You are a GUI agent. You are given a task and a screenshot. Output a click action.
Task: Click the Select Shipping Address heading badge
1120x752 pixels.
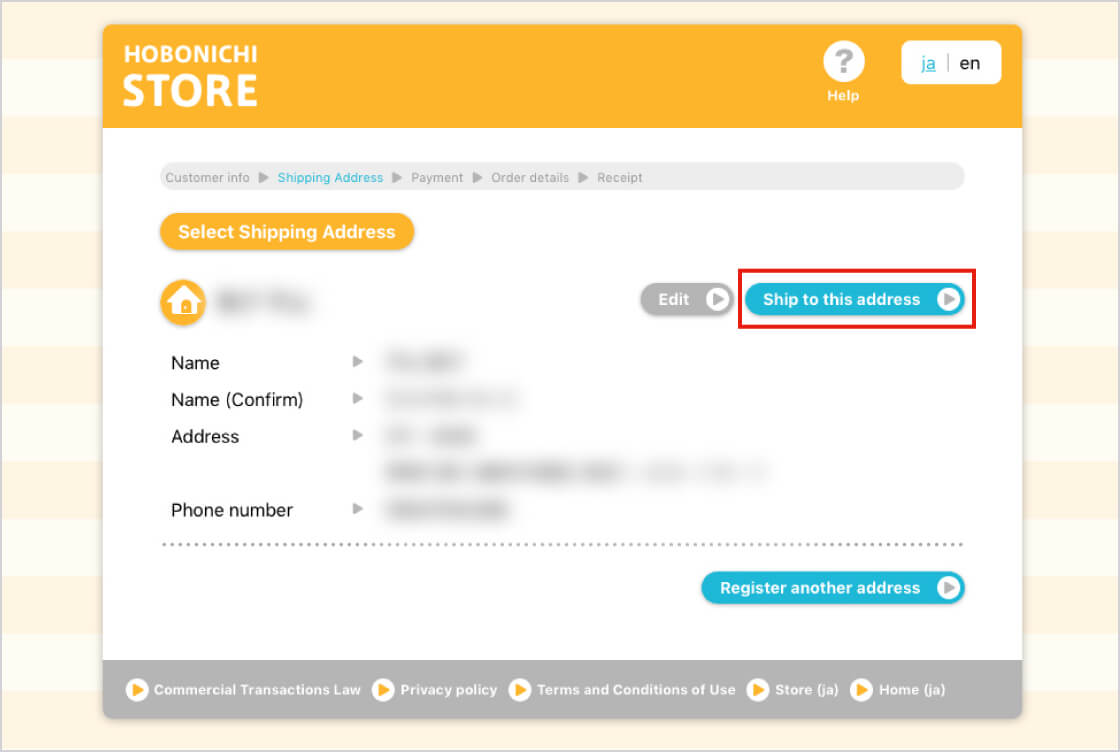pyautogui.click(x=287, y=232)
